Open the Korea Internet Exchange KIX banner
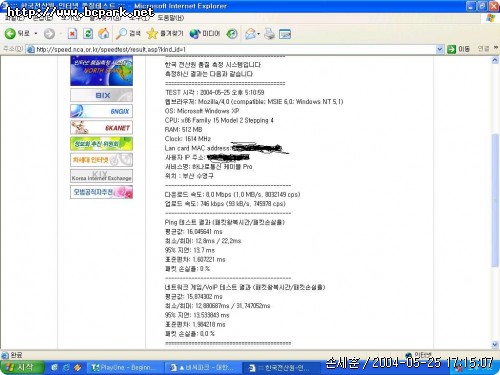 point(101,176)
